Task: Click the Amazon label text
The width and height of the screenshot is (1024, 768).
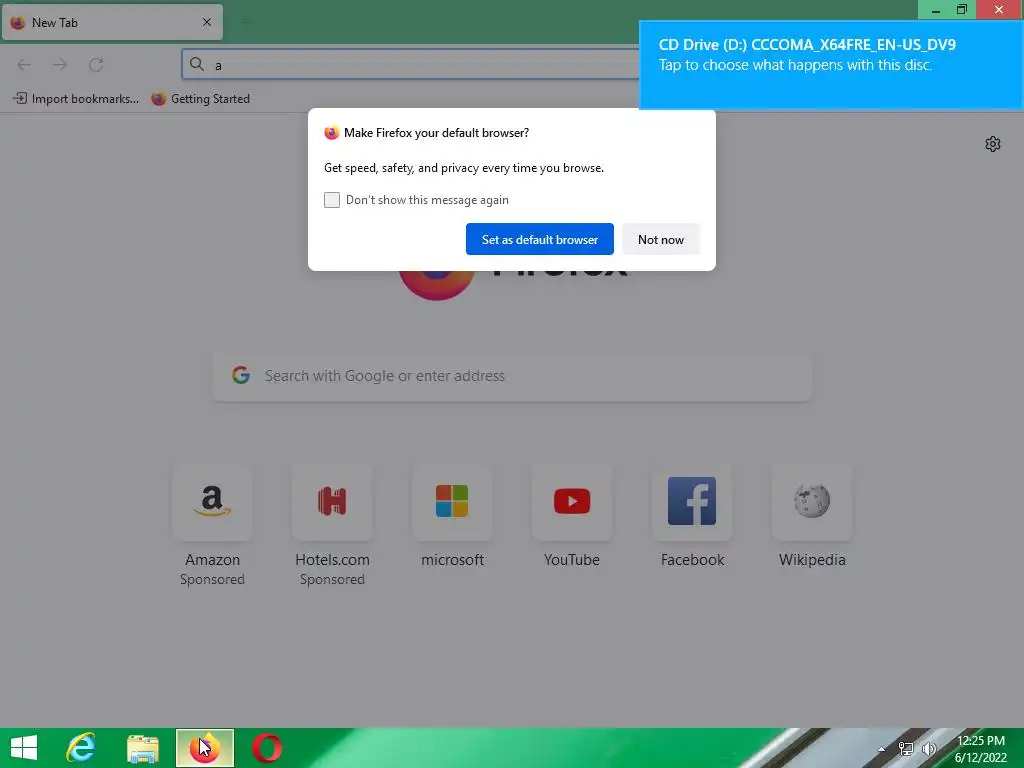Action: [212, 560]
